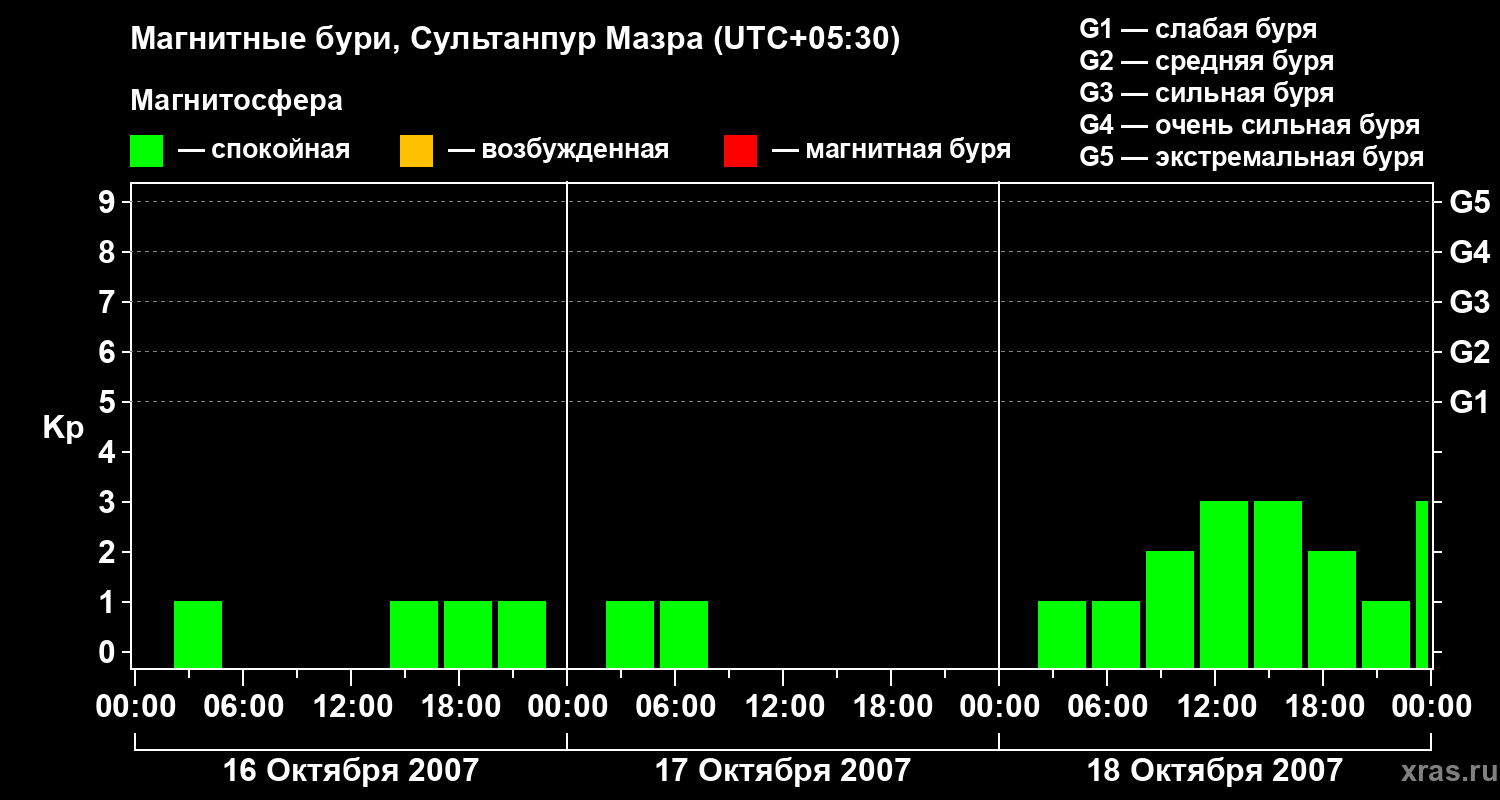This screenshot has height=800, width=1500.
Task: Click second Kp 2 bar on 18 Октября
Action: click(1332, 609)
